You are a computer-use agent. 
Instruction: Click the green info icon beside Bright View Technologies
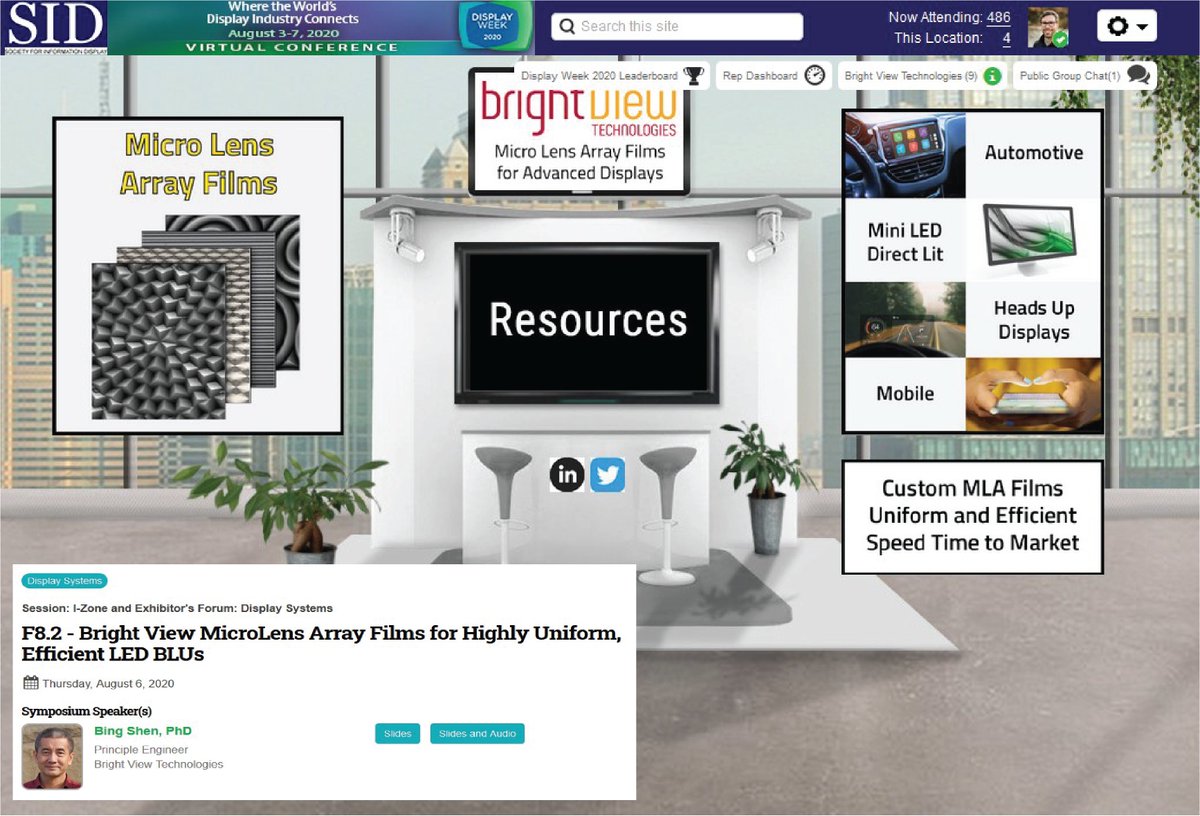pos(992,76)
